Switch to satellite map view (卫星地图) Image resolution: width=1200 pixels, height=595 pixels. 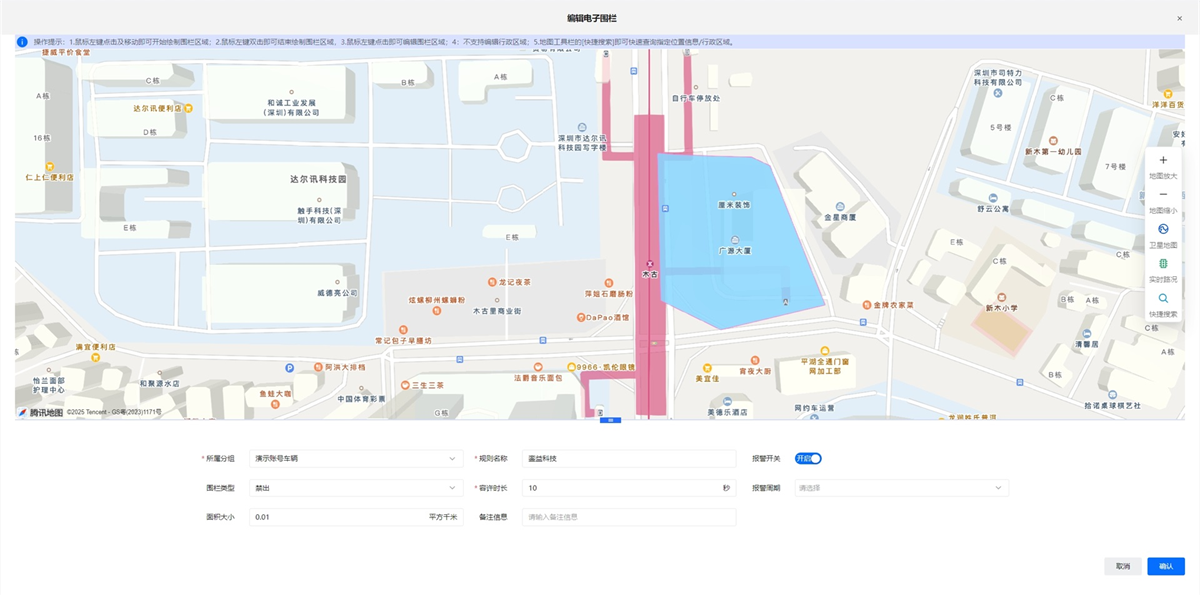point(1163,229)
